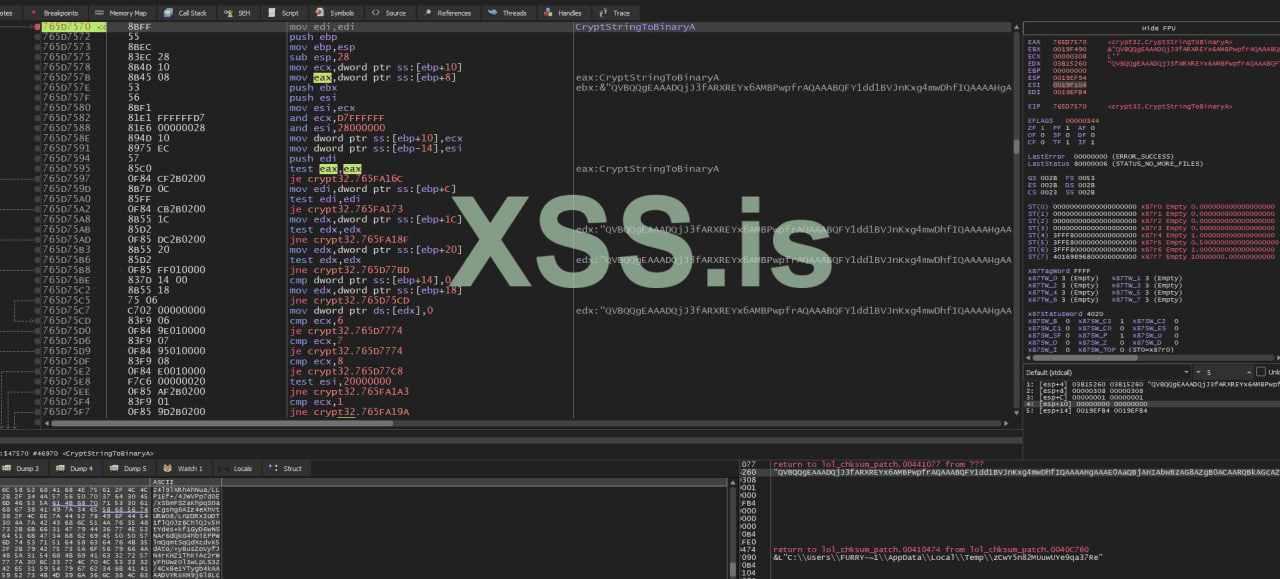The image size is (1280, 579).
Task: Click the SEH tab icon
Action: click(x=228, y=13)
